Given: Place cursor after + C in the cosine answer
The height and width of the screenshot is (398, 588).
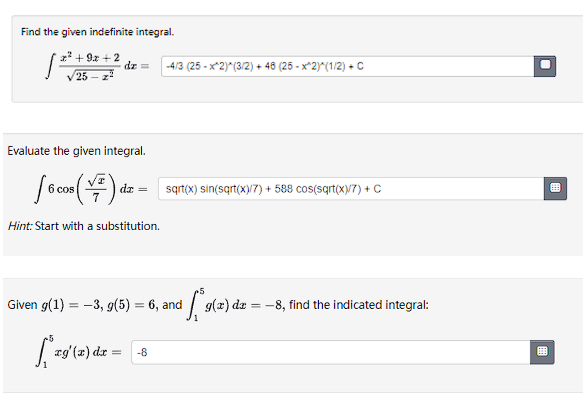Looking at the screenshot, I should point(381,189).
